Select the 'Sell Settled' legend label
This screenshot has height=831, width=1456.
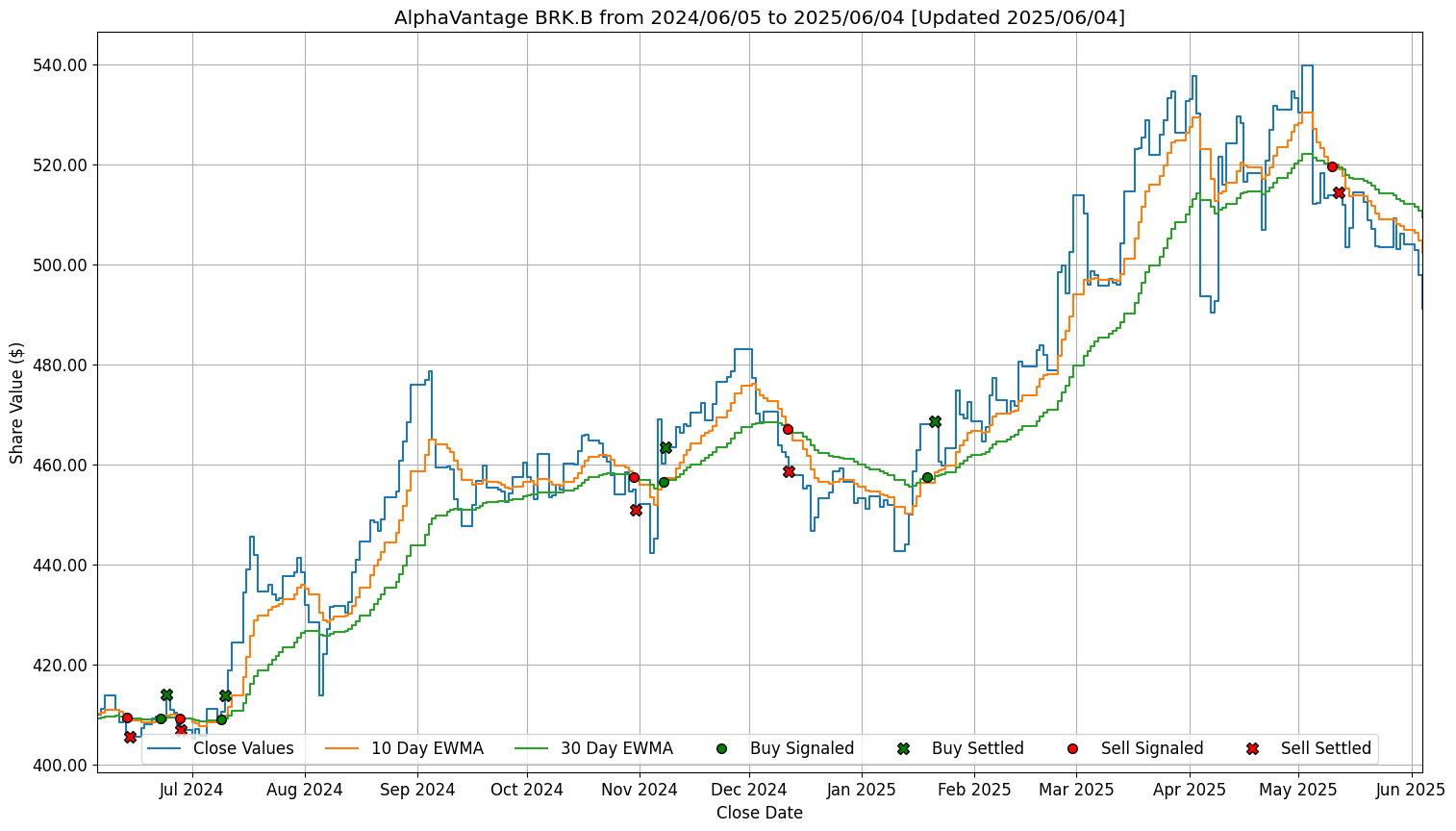coord(1326,748)
